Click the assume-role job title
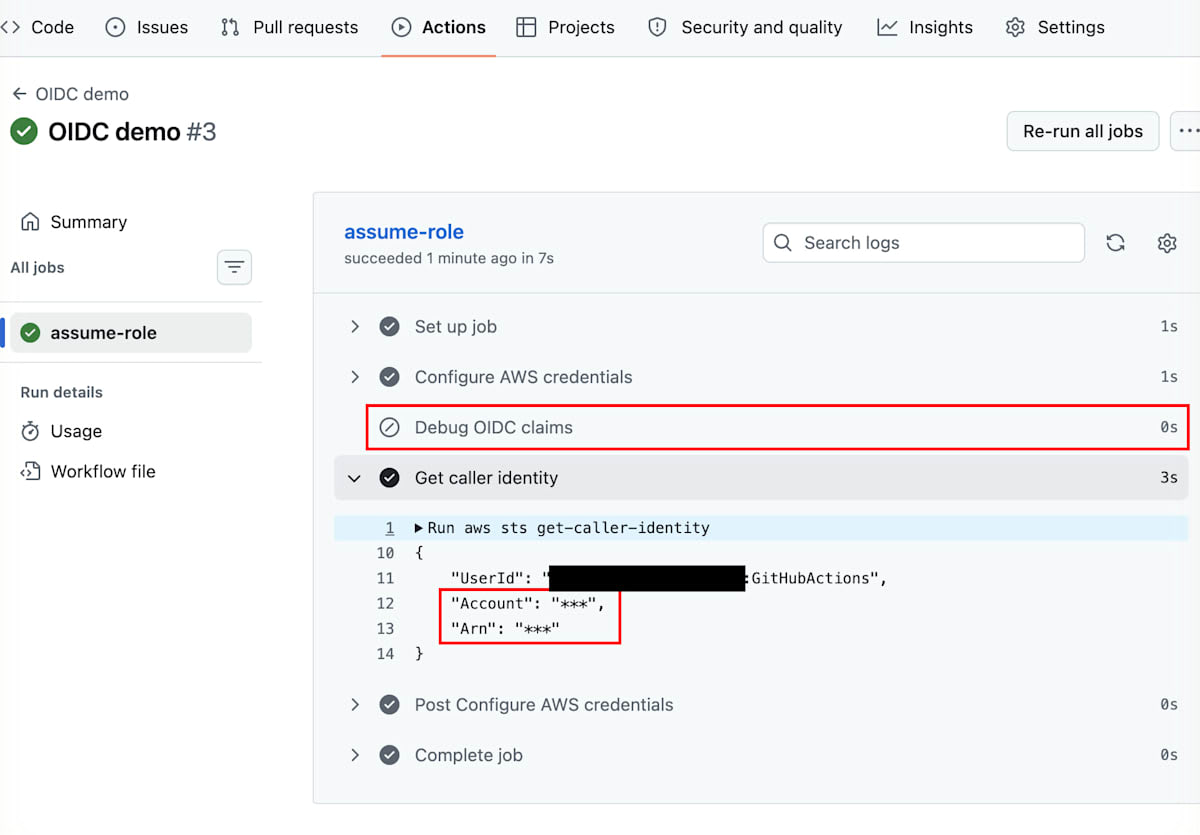This screenshot has width=1200, height=835. tap(404, 232)
